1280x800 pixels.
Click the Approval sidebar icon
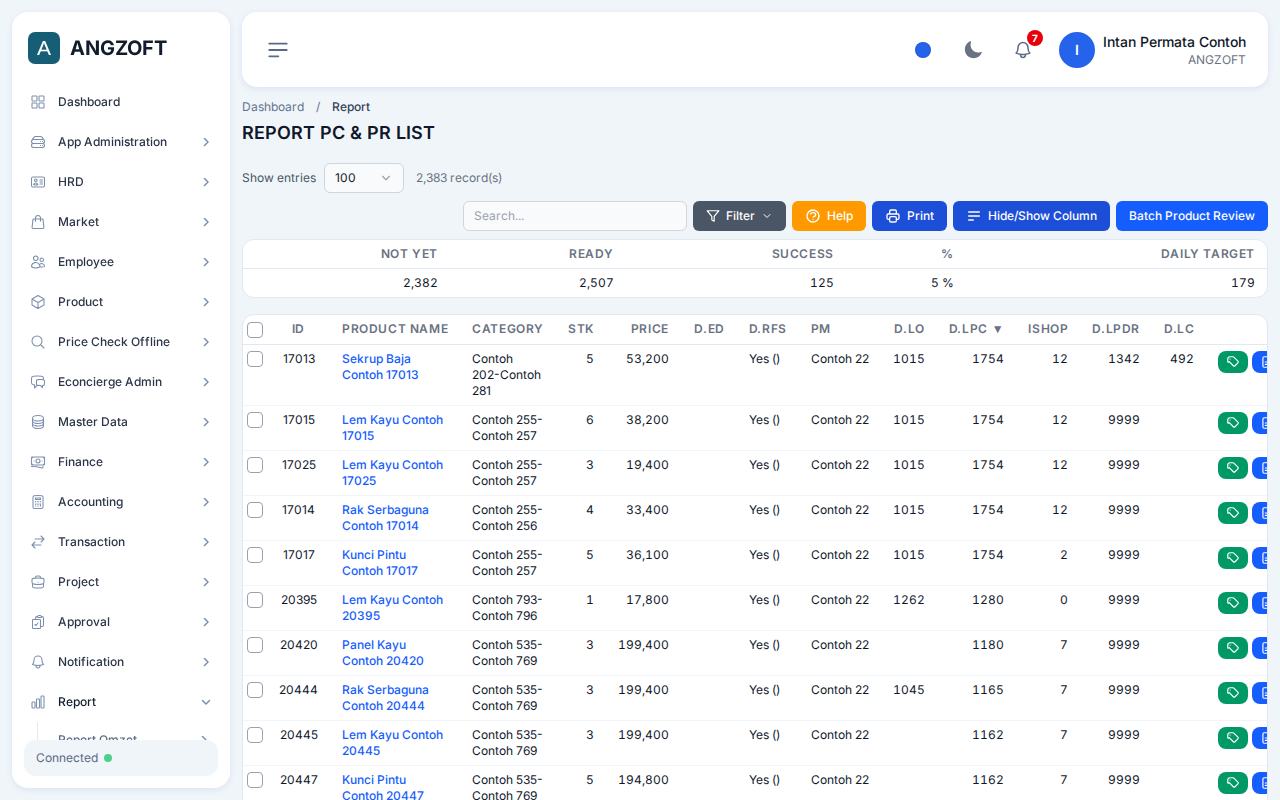coord(38,622)
